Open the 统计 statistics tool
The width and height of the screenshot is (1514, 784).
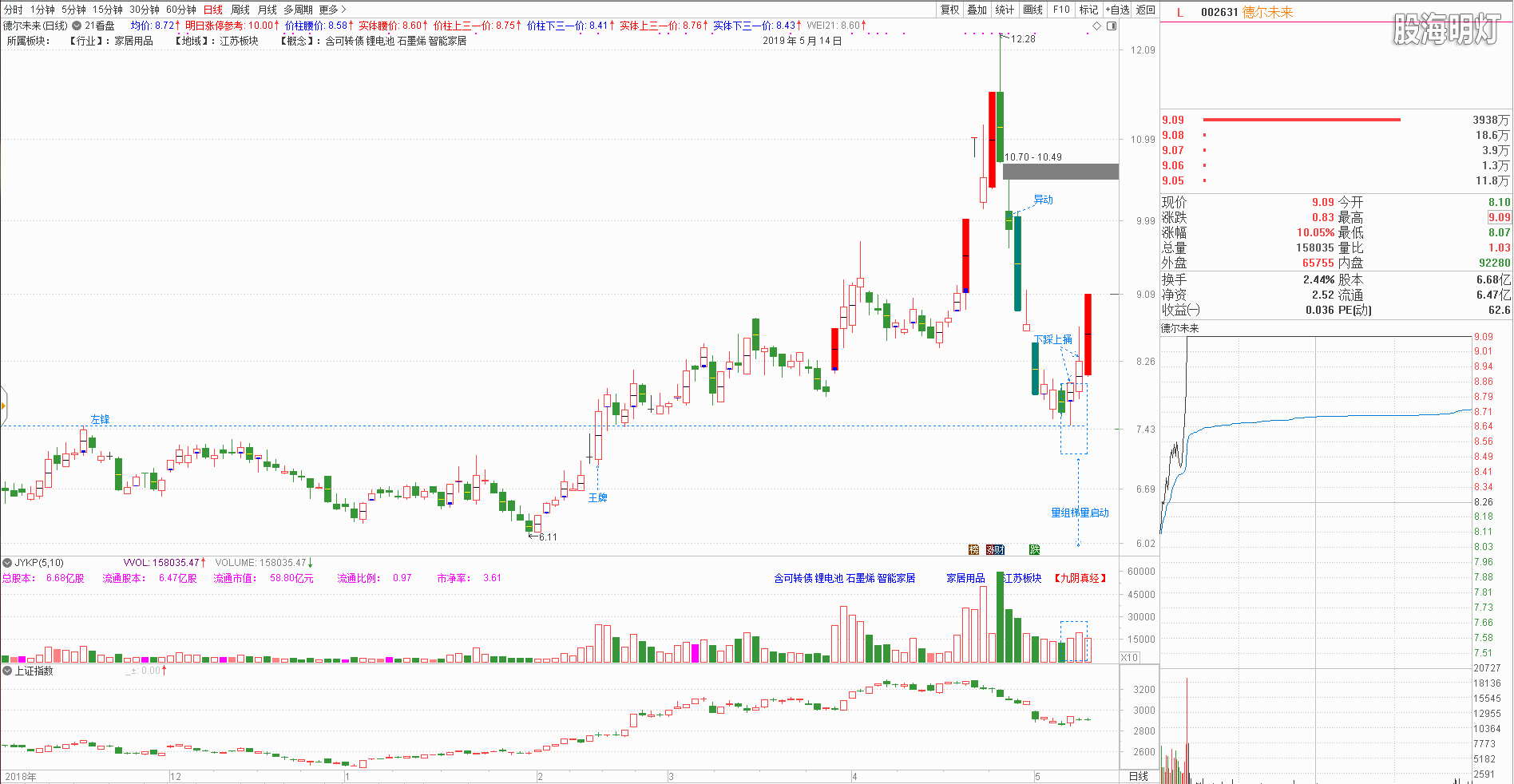click(1005, 10)
